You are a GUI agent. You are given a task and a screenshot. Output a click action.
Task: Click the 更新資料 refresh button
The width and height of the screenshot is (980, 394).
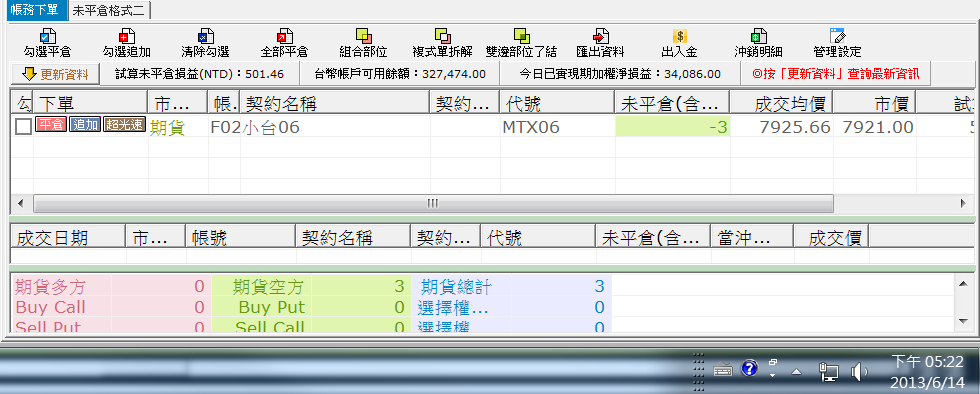point(55,74)
